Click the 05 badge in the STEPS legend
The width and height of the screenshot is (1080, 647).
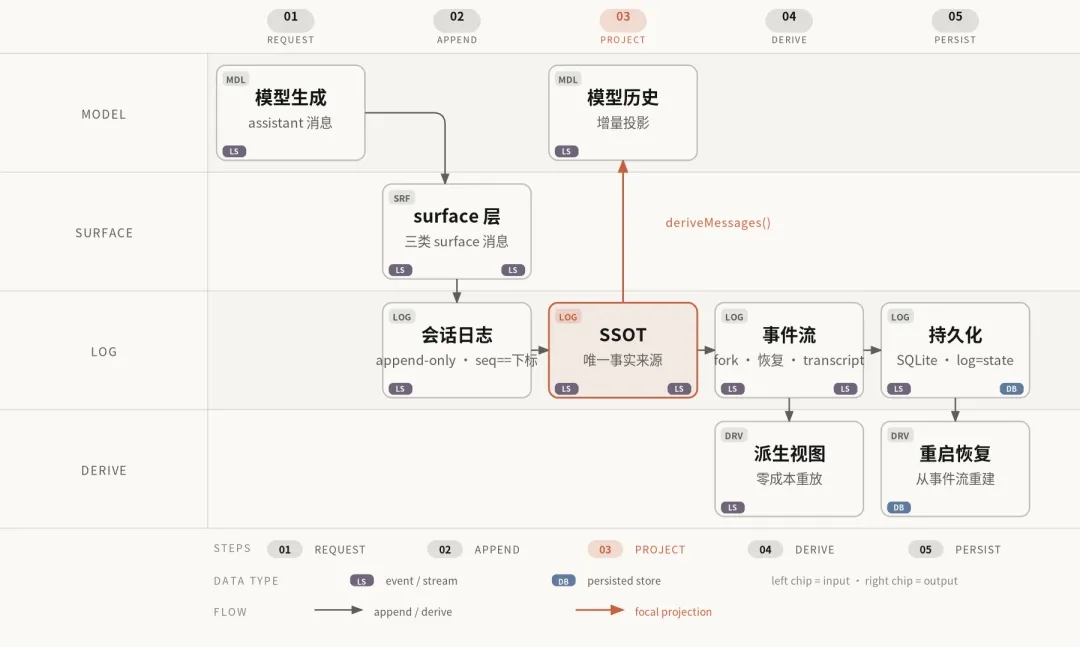coord(925,549)
